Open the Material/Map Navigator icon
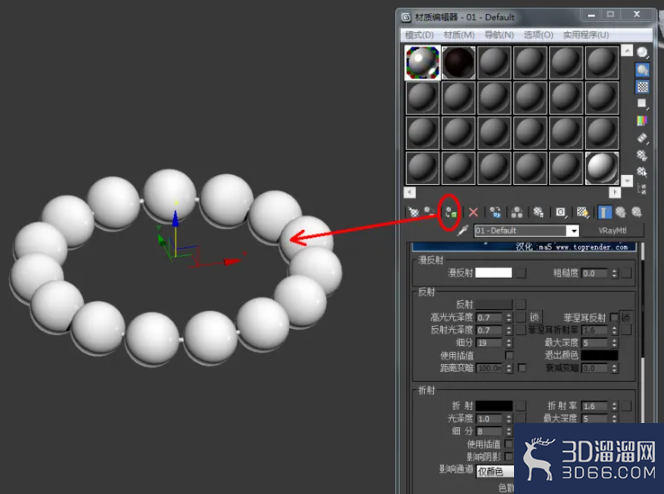Image resolution: width=664 pixels, height=494 pixels. [642, 189]
